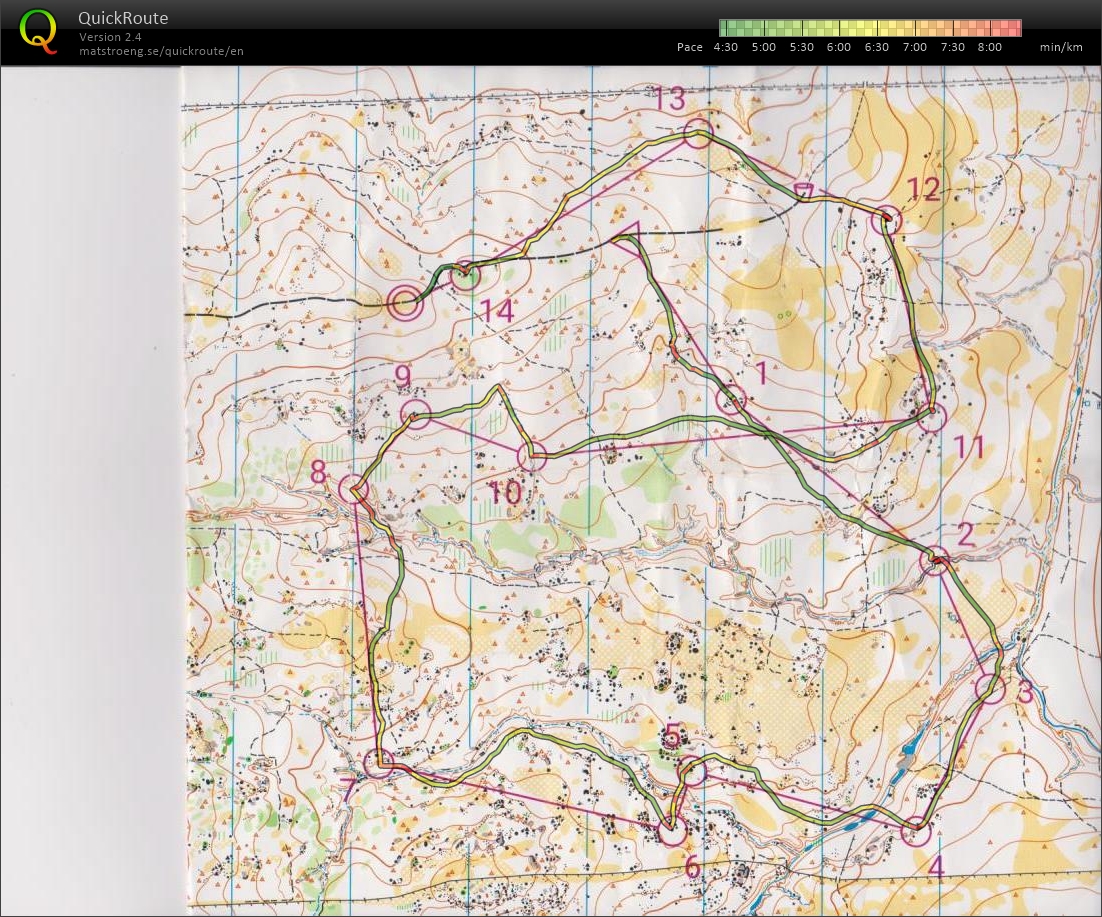Click the QuickRoute title text
The width and height of the screenshot is (1102, 917).
coord(123,18)
